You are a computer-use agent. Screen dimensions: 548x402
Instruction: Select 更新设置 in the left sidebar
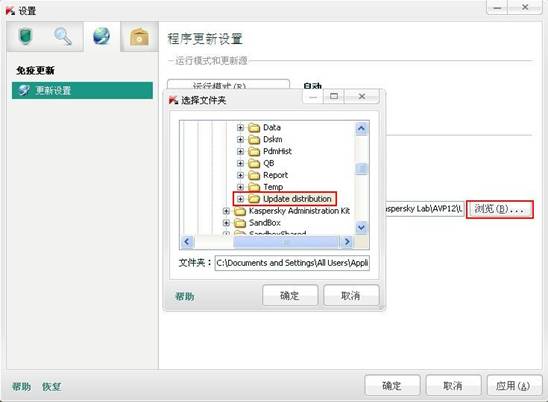pyautogui.click(x=82, y=91)
